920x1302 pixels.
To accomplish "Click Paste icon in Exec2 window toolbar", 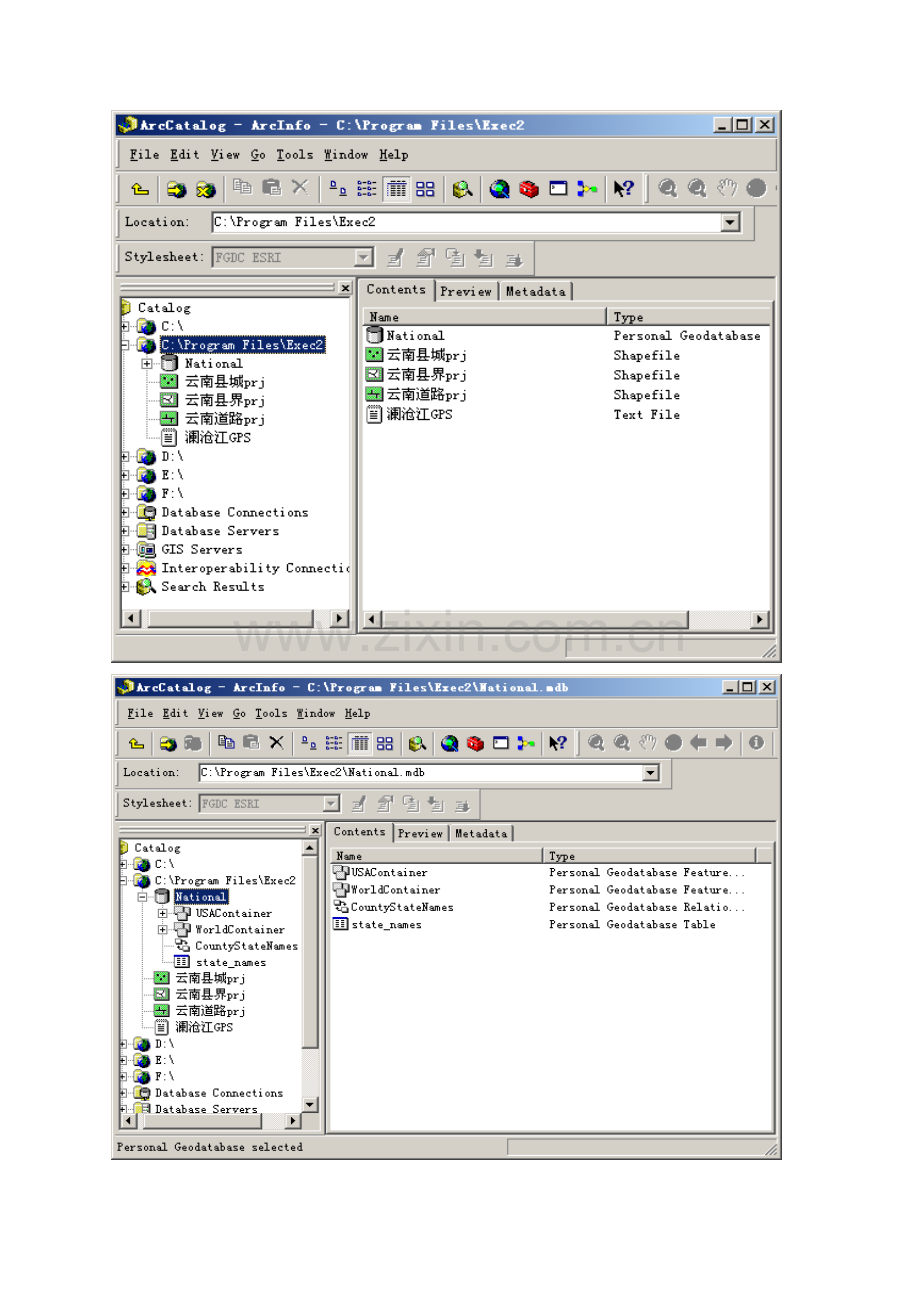I will (271, 187).
